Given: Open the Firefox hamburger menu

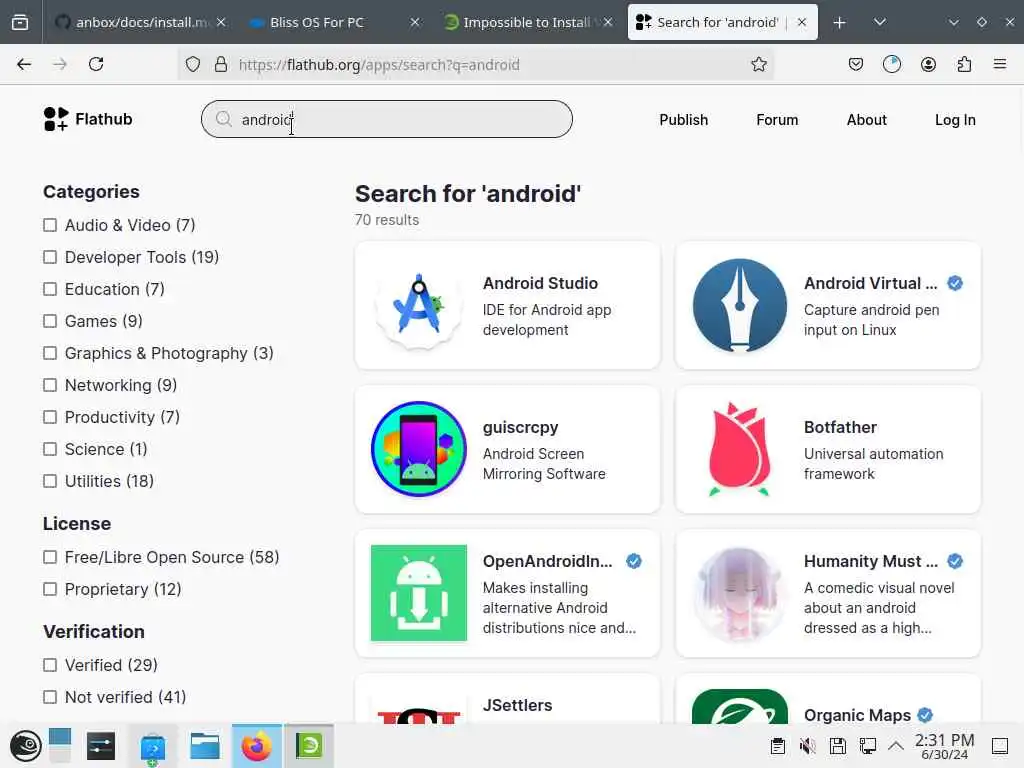Looking at the screenshot, I should click(1000, 64).
